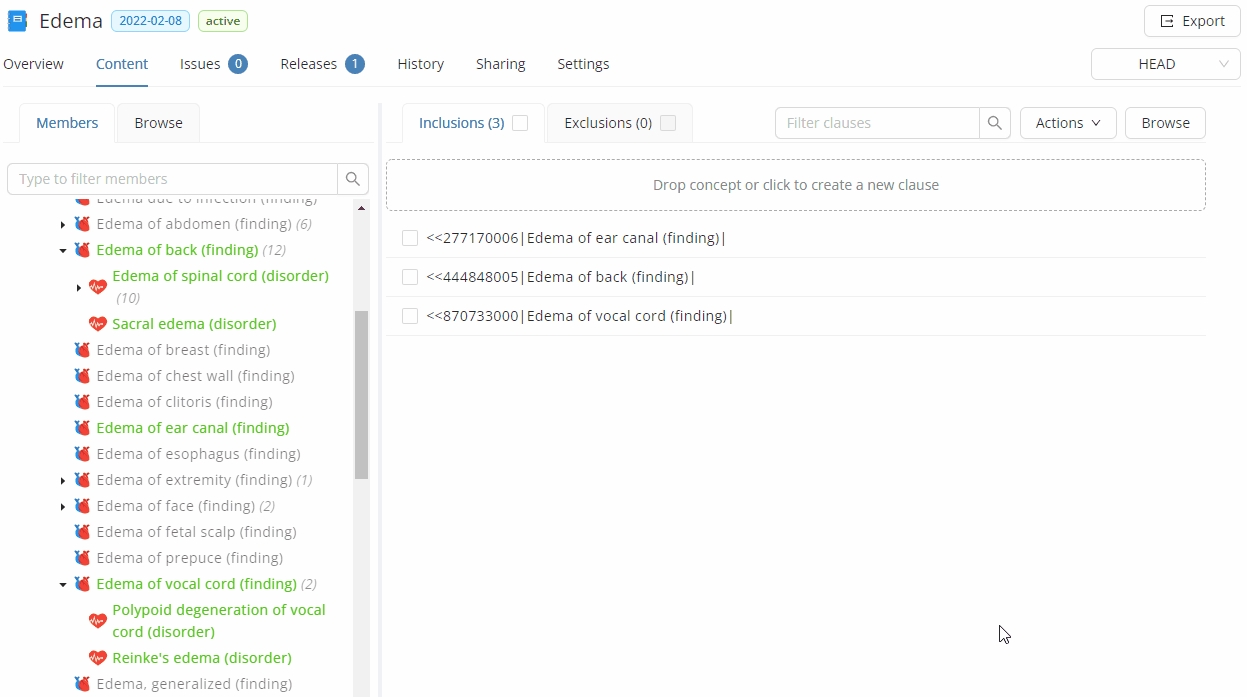Click the Export button
1247x697 pixels.
click(1191, 21)
